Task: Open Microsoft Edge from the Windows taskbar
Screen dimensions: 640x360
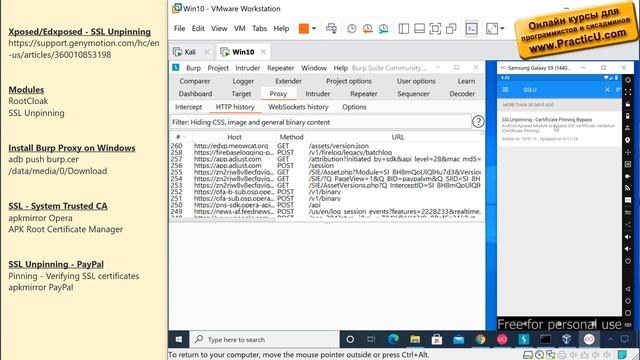Action: [x=393, y=339]
